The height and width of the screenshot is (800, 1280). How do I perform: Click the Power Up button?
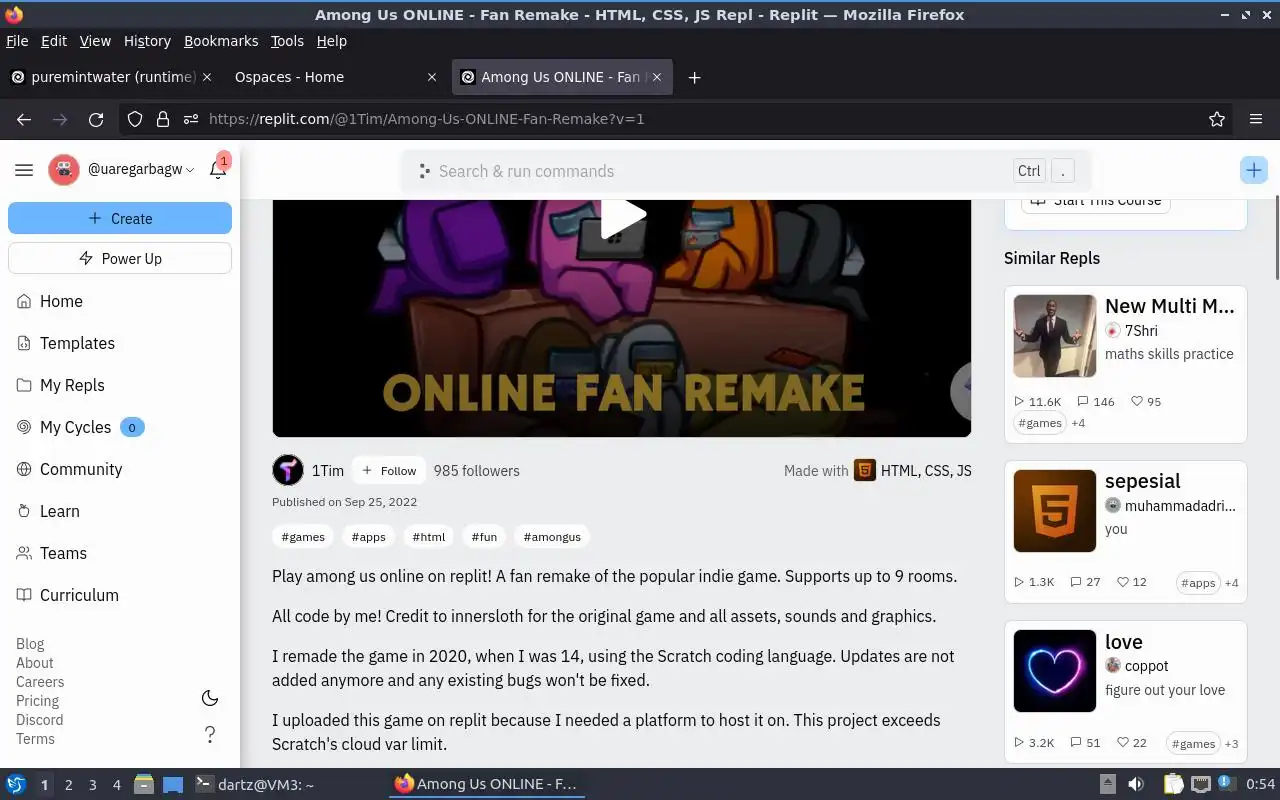[x=120, y=258]
